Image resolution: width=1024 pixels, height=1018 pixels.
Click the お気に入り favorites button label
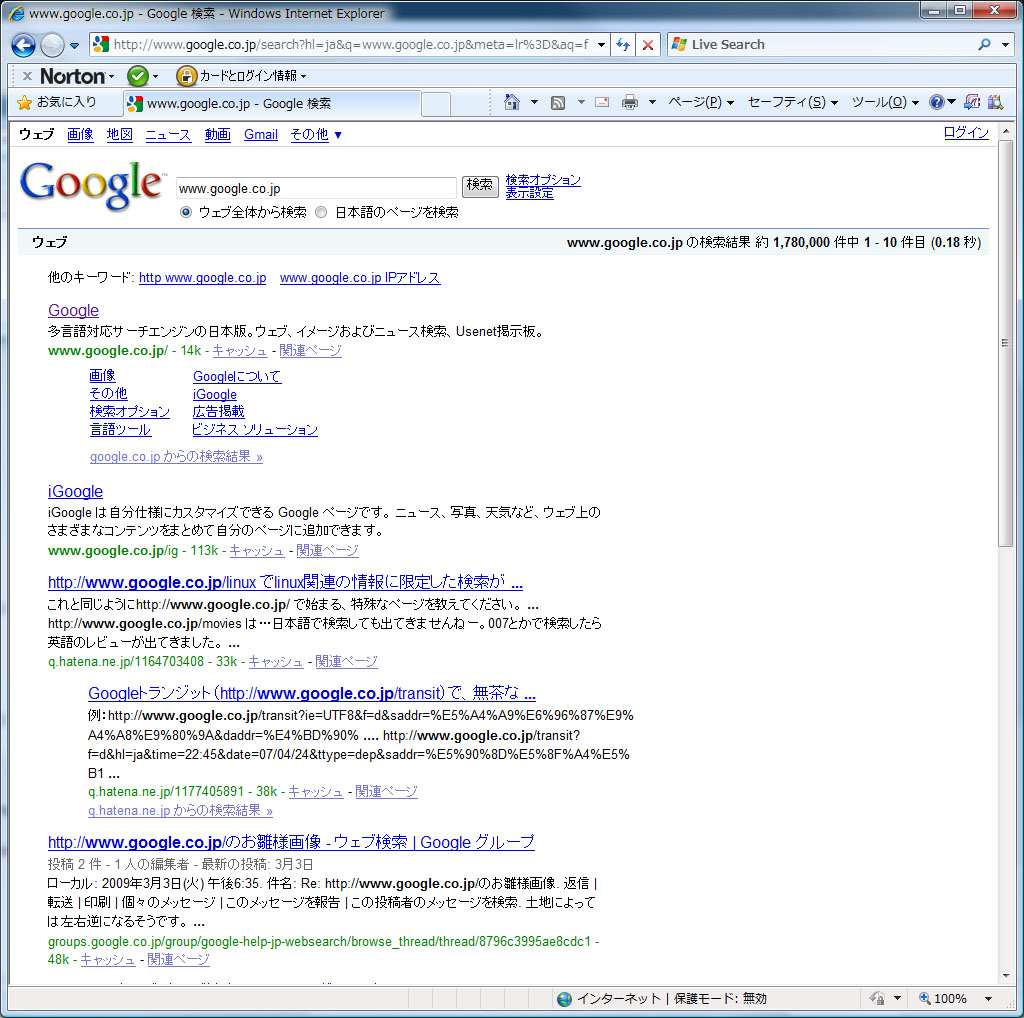[67, 102]
